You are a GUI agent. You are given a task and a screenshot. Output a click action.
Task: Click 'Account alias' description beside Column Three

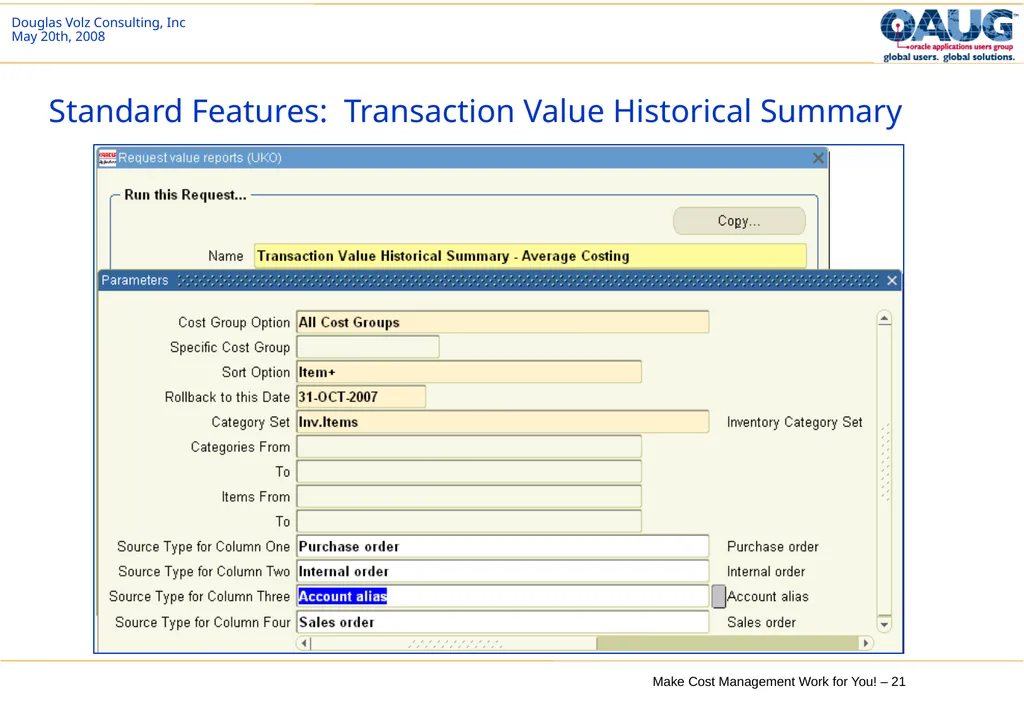[x=768, y=596]
